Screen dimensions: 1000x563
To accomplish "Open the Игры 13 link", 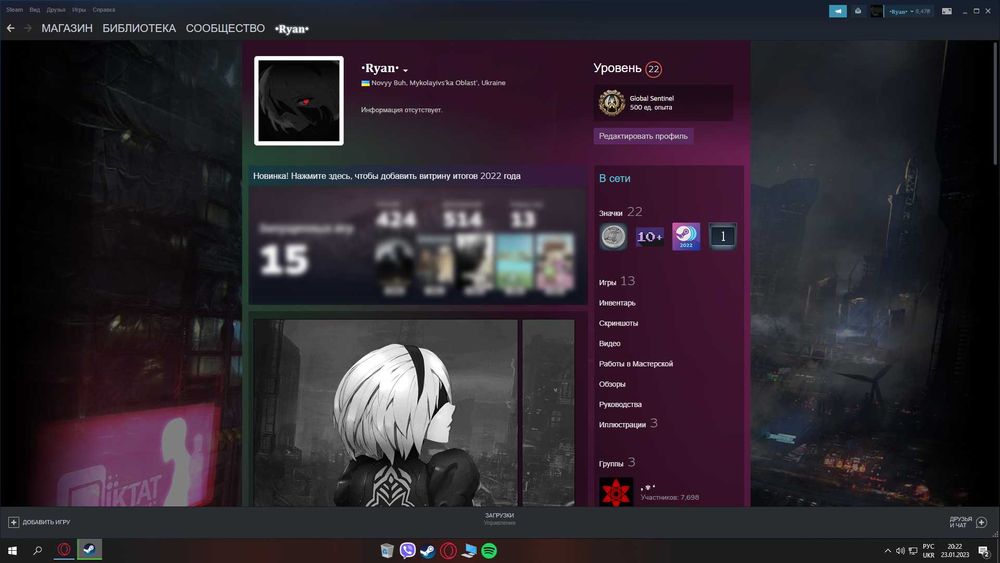I will (x=617, y=281).
